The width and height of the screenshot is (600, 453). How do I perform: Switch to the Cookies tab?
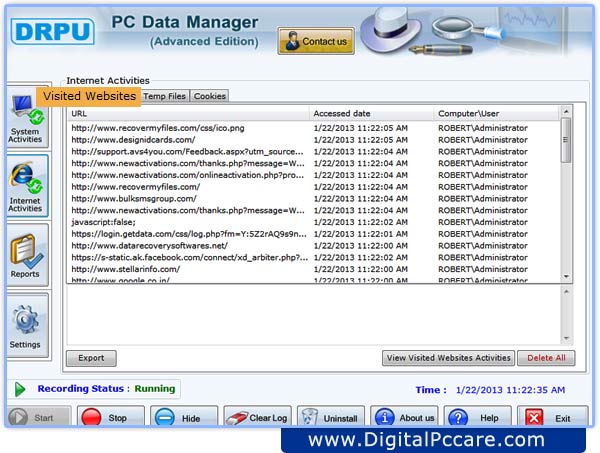click(x=209, y=96)
